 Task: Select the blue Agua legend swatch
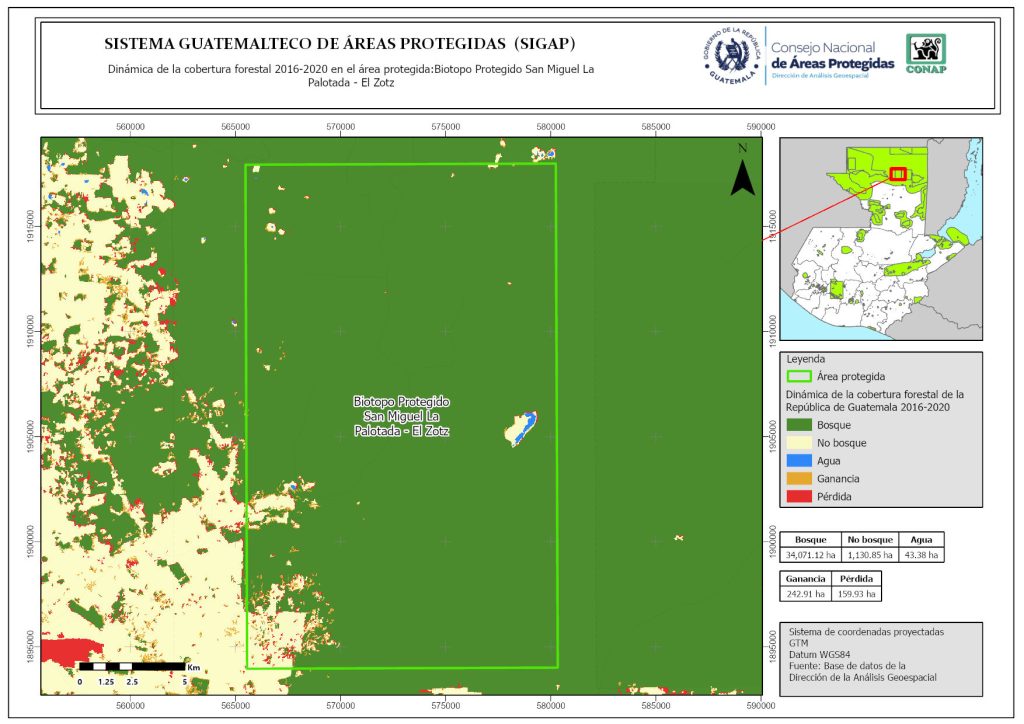click(799, 461)
